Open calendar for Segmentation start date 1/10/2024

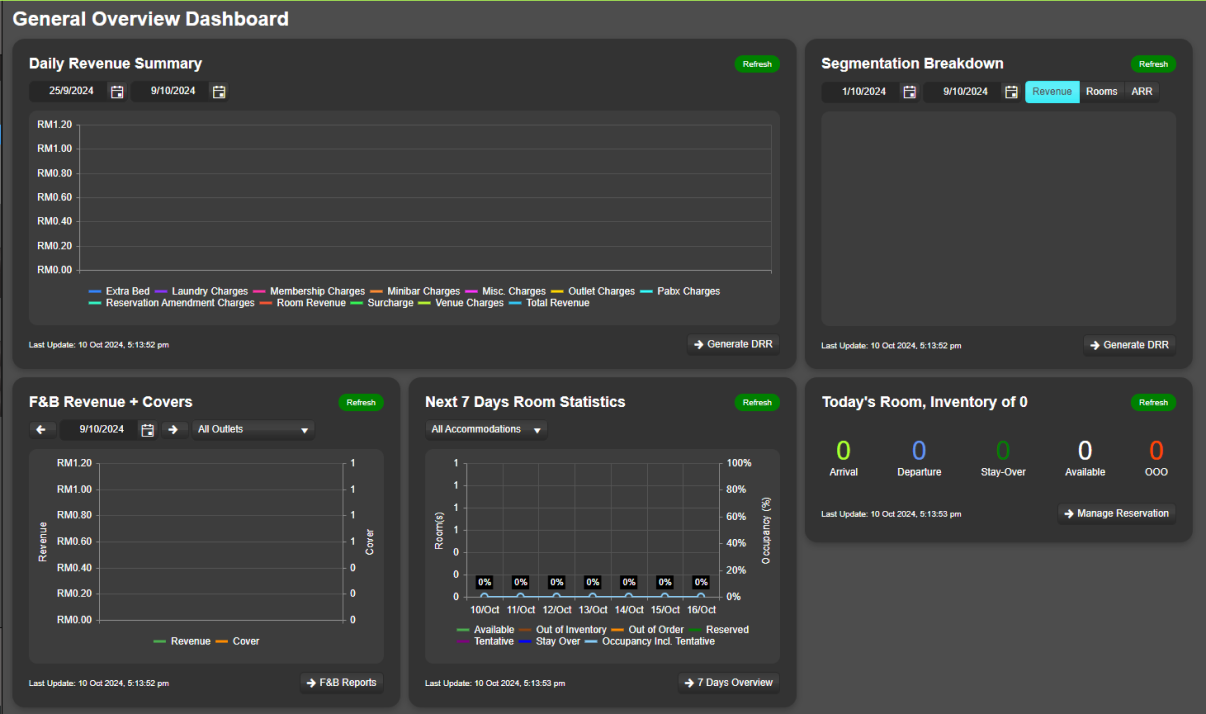point(909,92)
